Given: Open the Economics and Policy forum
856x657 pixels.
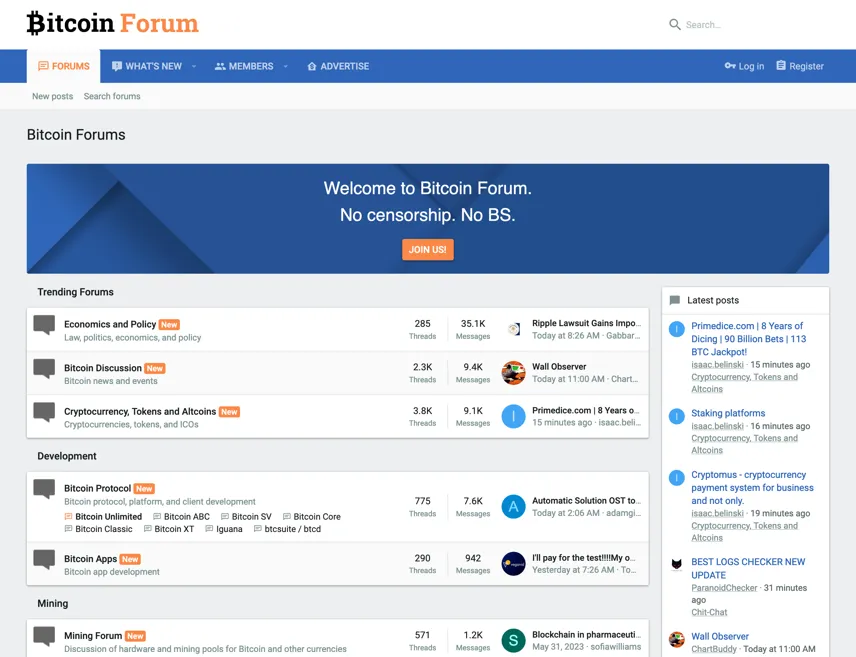Looking at the screenshot, I should pyautogui.click(x=110, y=324).
